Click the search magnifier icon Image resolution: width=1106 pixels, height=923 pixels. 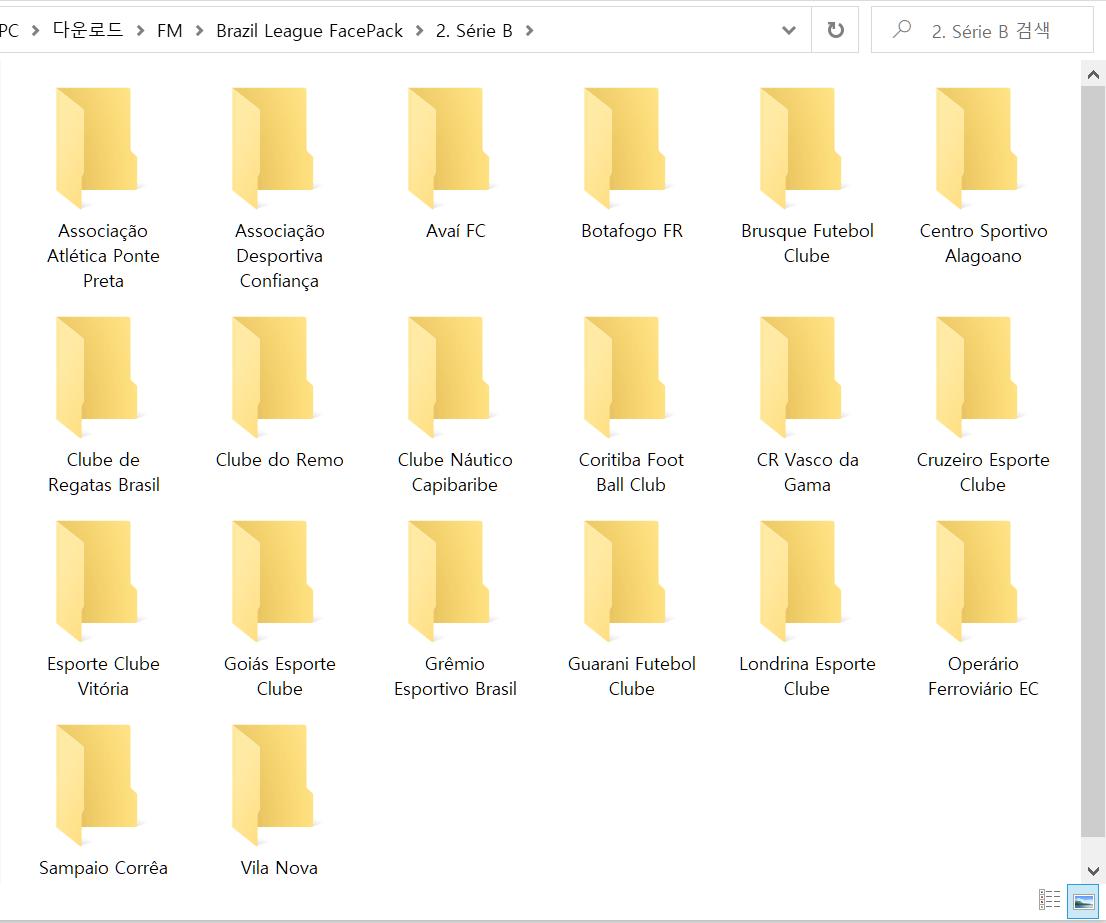point(901,30)
